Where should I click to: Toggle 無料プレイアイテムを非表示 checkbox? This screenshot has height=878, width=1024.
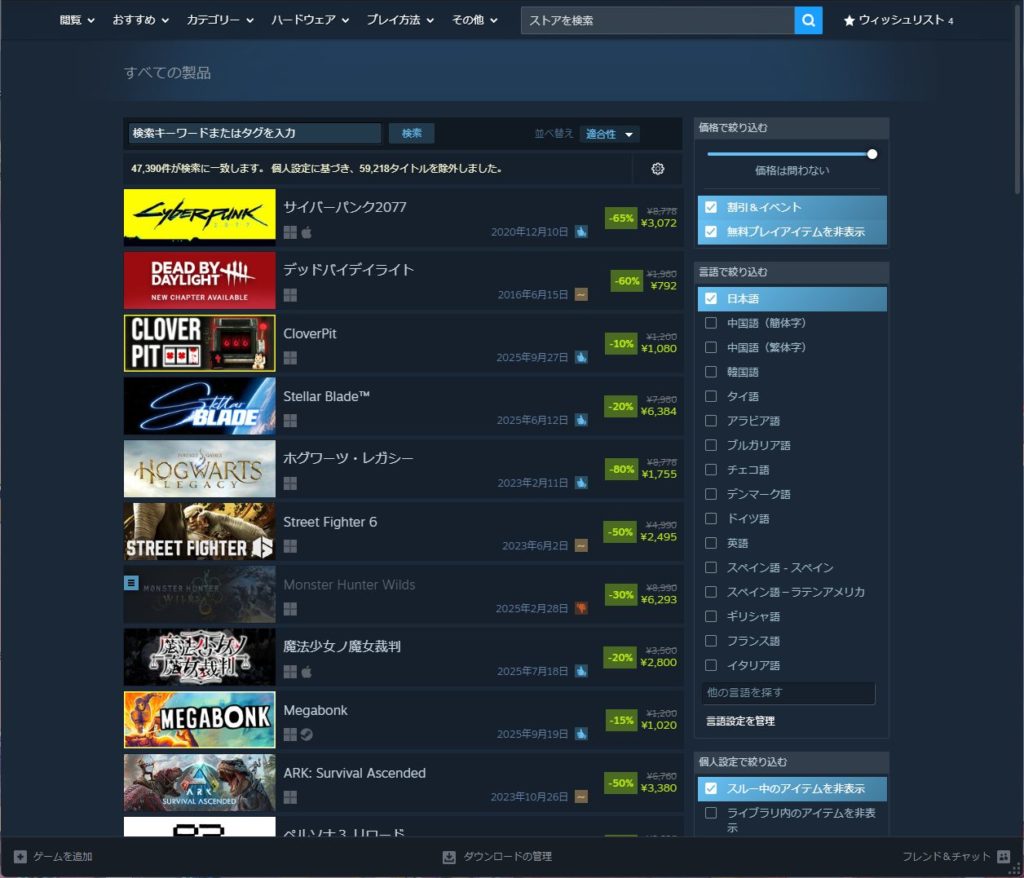pyautogui.click(x=711, y=232)
